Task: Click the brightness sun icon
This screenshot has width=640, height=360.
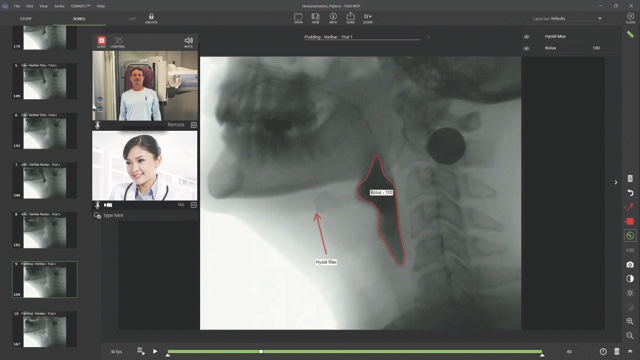Action: point(630,293)
